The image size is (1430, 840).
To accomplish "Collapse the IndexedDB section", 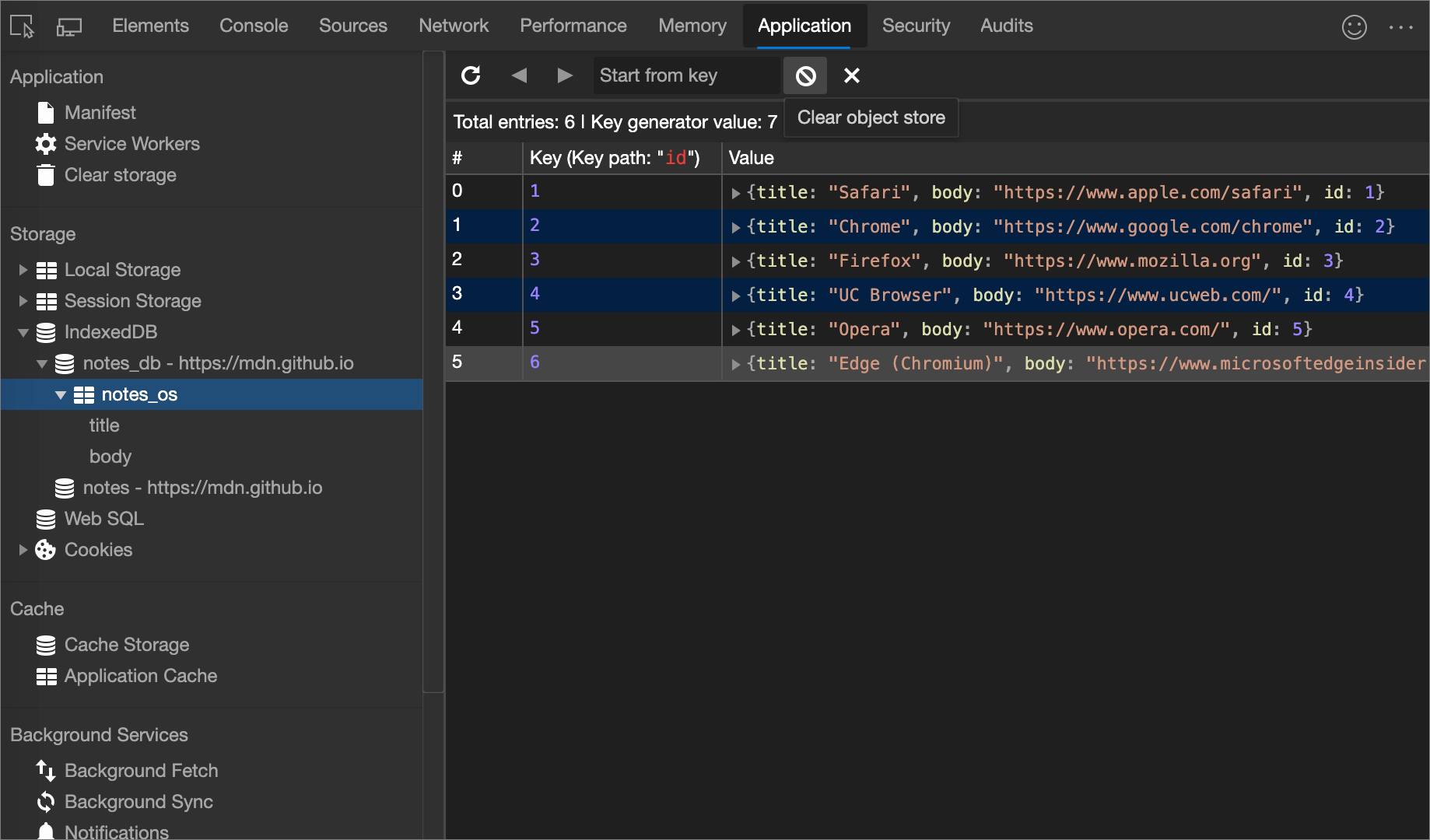I will [x=23, y=332].
